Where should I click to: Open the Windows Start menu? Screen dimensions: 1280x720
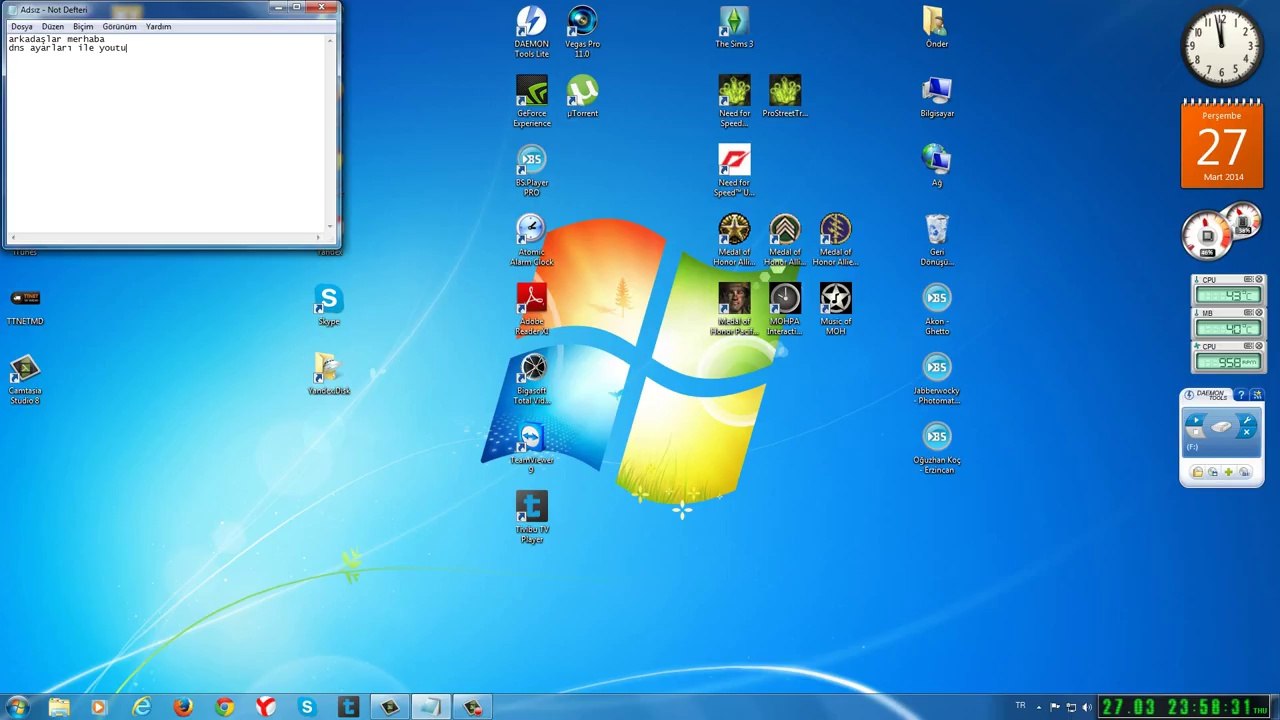pyautogui.click(x=17, y=707)
